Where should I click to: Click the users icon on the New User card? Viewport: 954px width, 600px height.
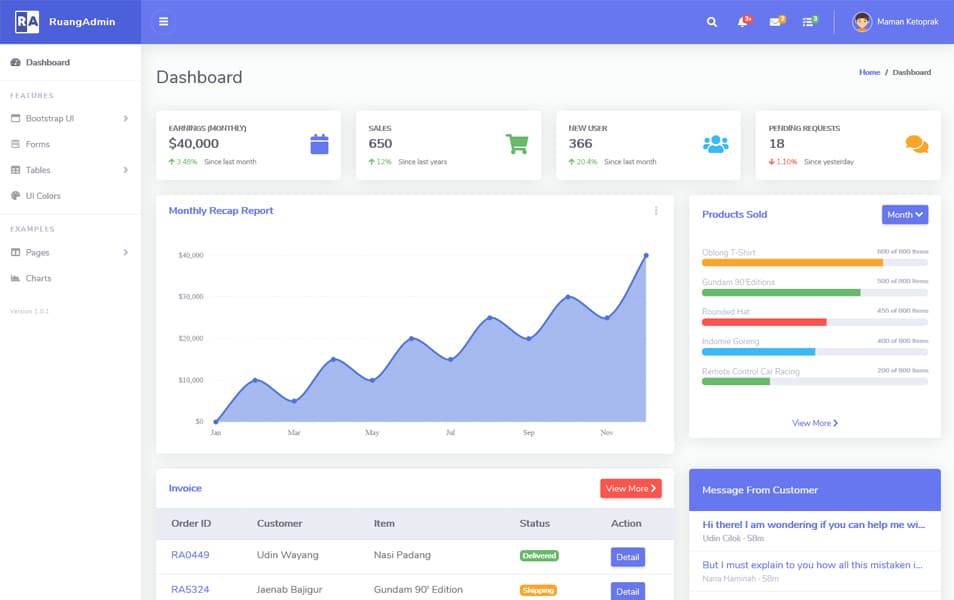[x=714, y=142]
